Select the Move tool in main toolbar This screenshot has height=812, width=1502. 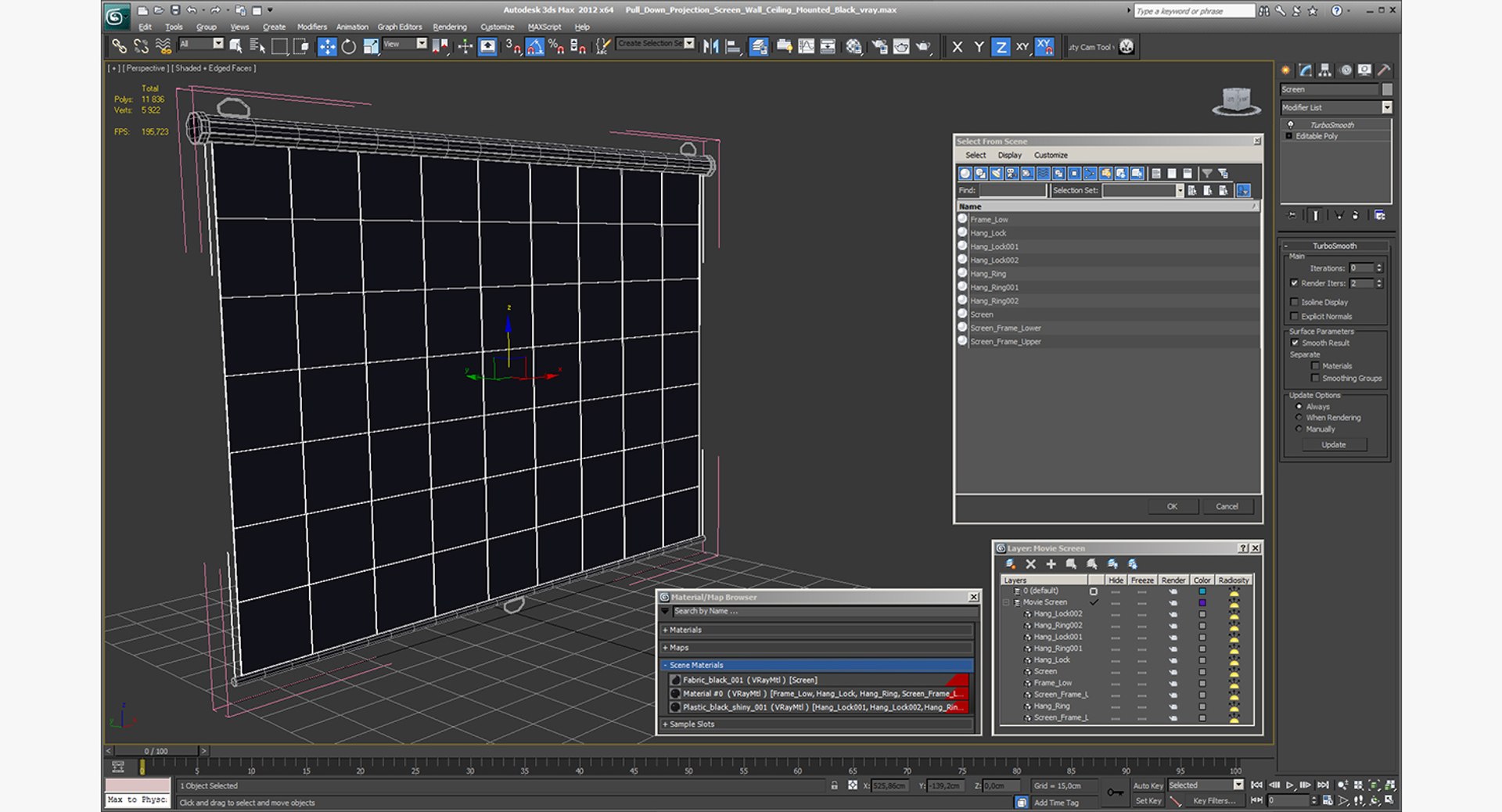[327, 47]
